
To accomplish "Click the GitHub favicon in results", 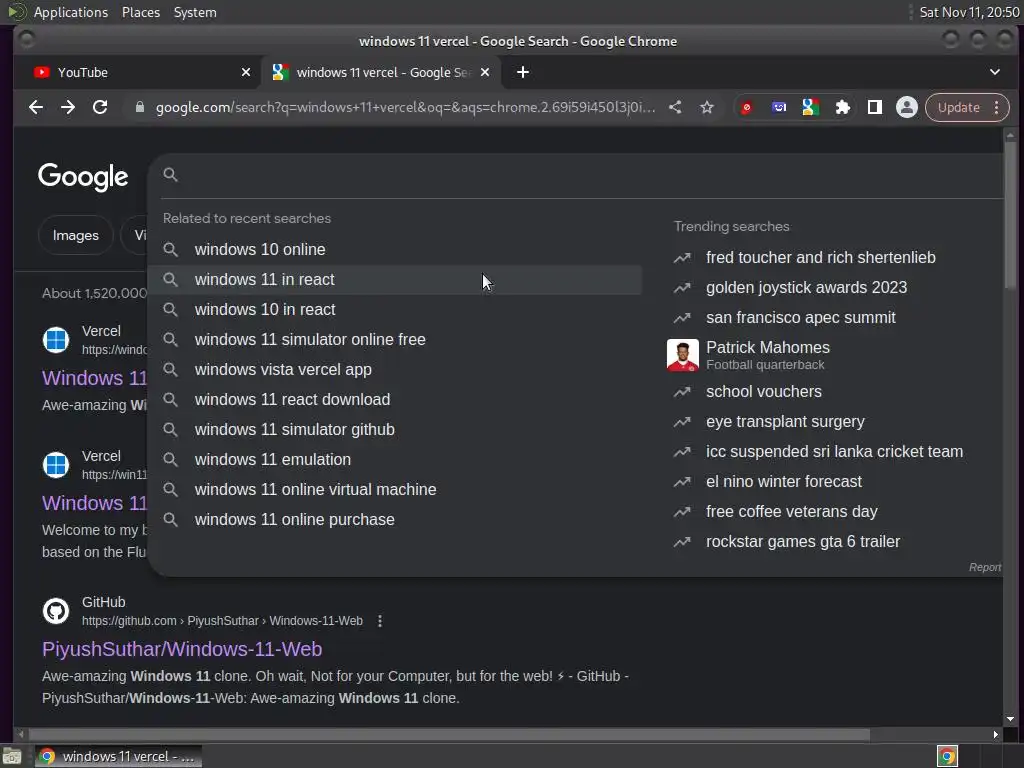I will pyautogui.click(x=56, y=611).
